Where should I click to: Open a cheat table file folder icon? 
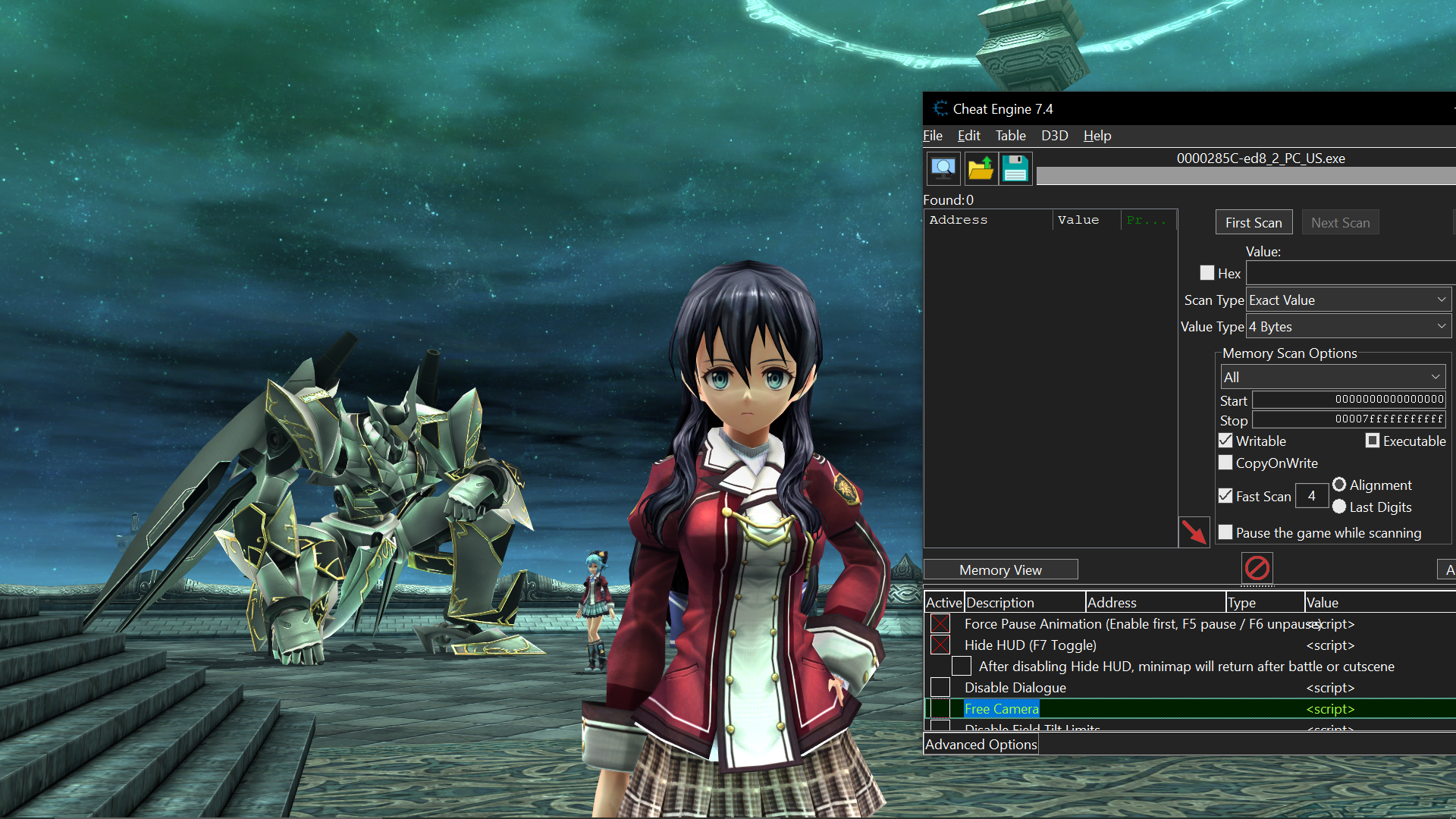(981, 168)
